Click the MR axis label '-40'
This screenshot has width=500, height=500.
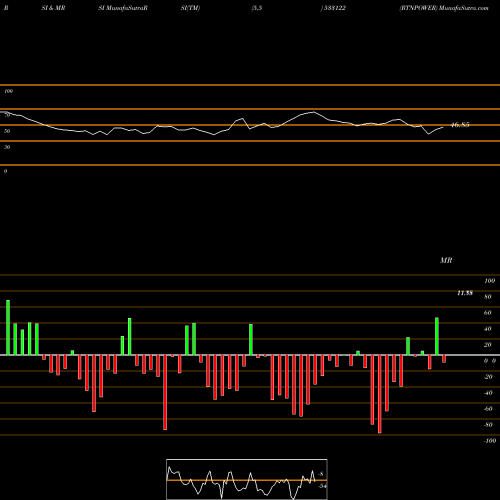click(x=488, y=393)
